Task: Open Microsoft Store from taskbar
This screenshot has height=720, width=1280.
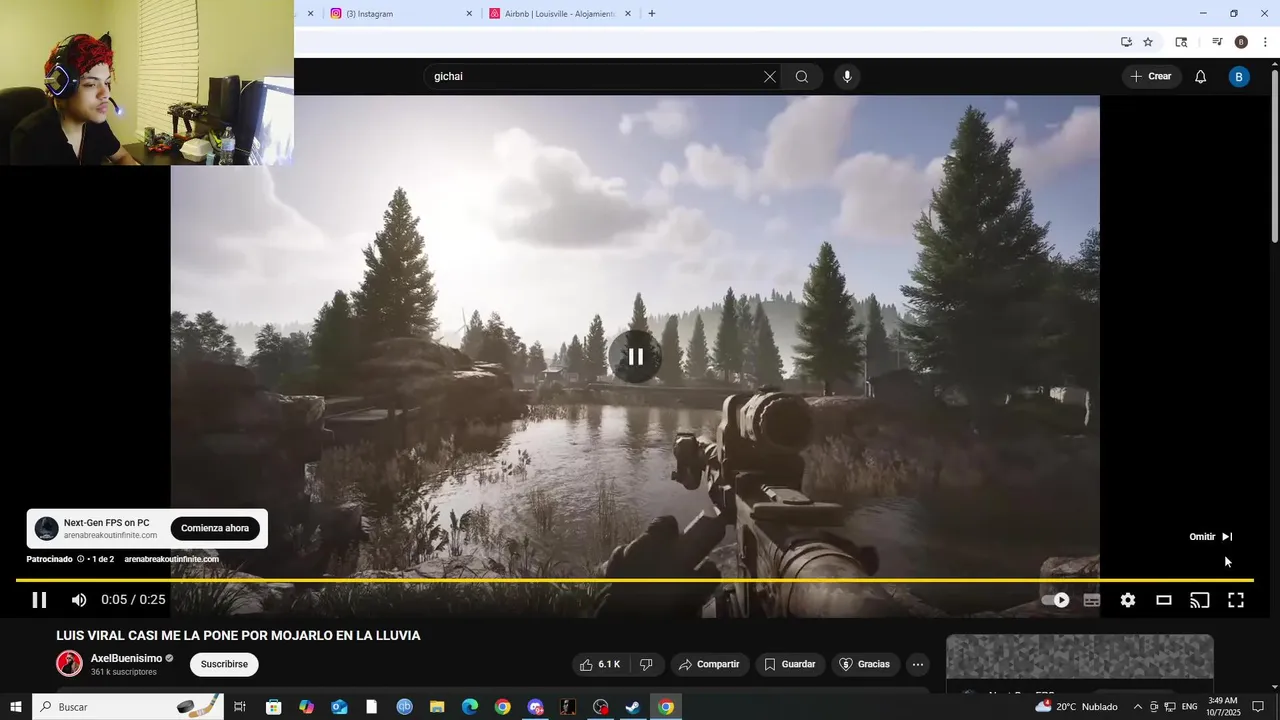Action: click(x=273, y=707)
